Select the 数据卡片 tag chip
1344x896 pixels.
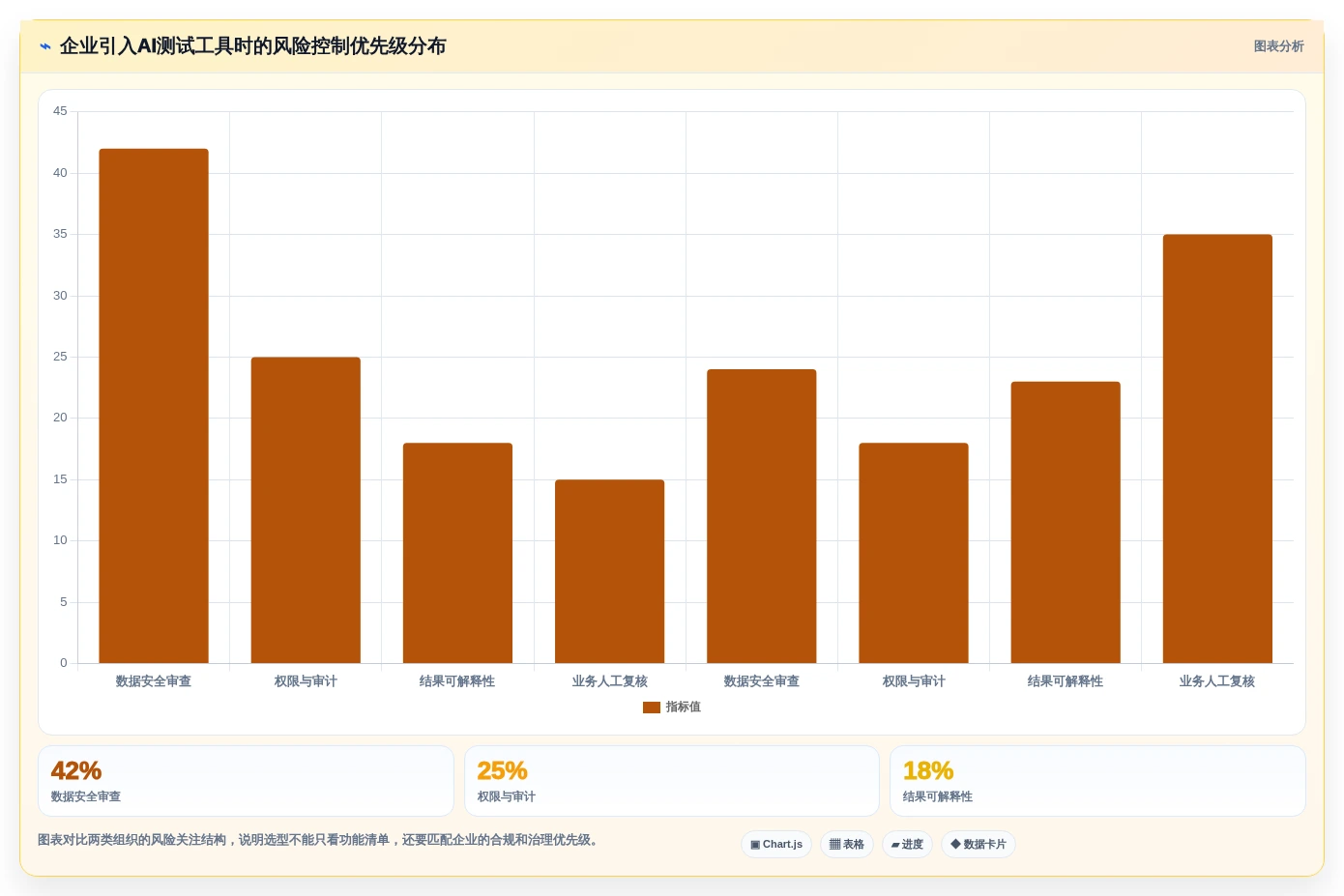tap(979, 844)
